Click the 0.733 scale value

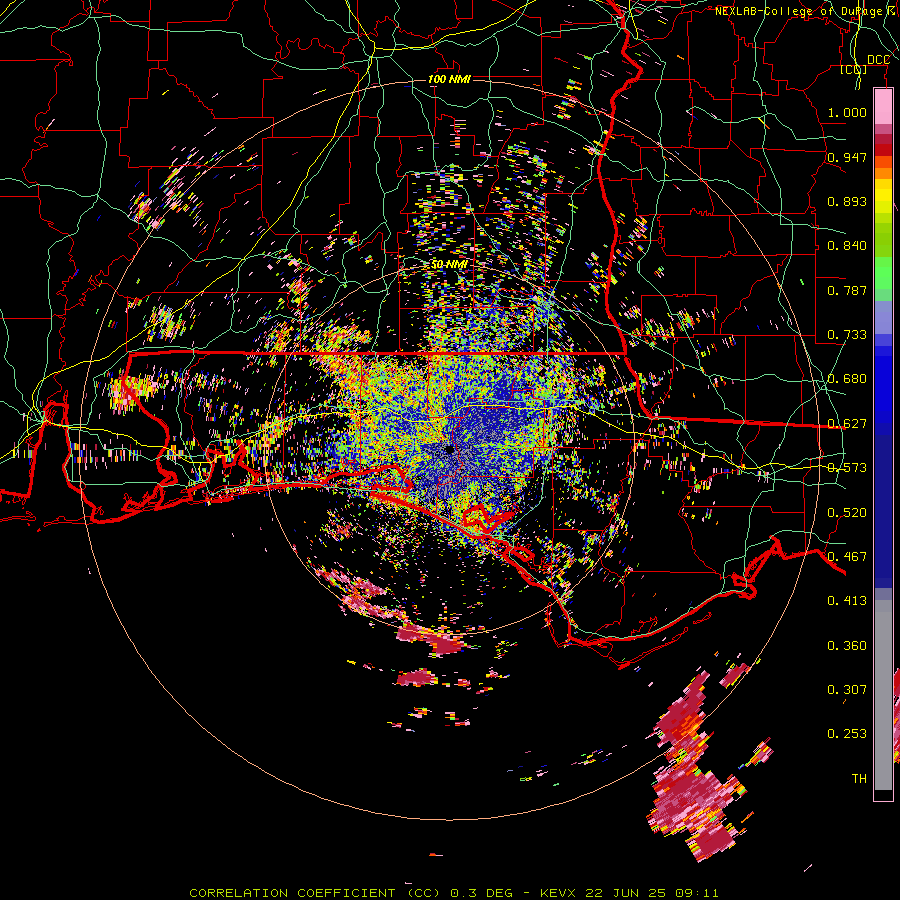(847, 335)
